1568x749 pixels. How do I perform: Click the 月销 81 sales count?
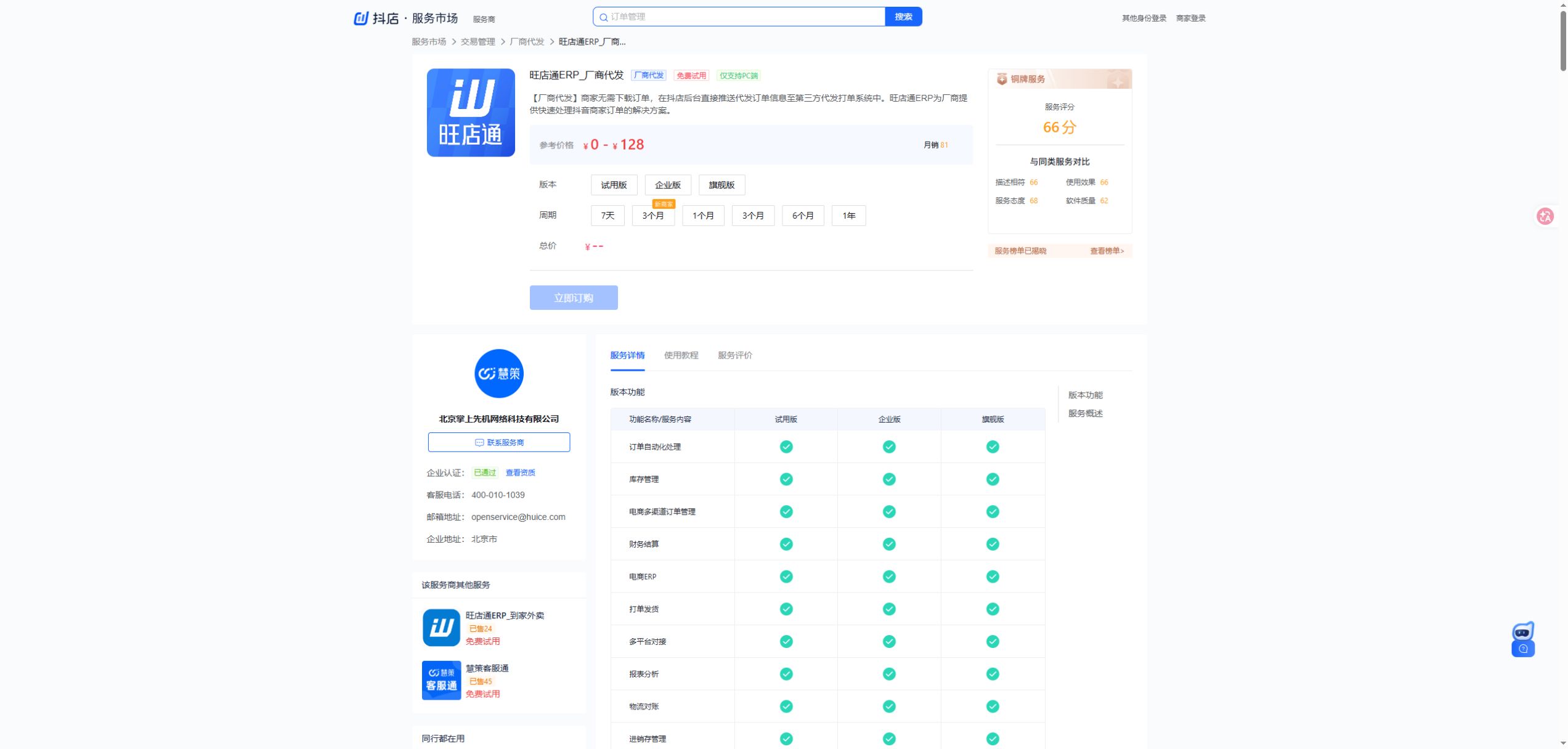click(935, 145)
